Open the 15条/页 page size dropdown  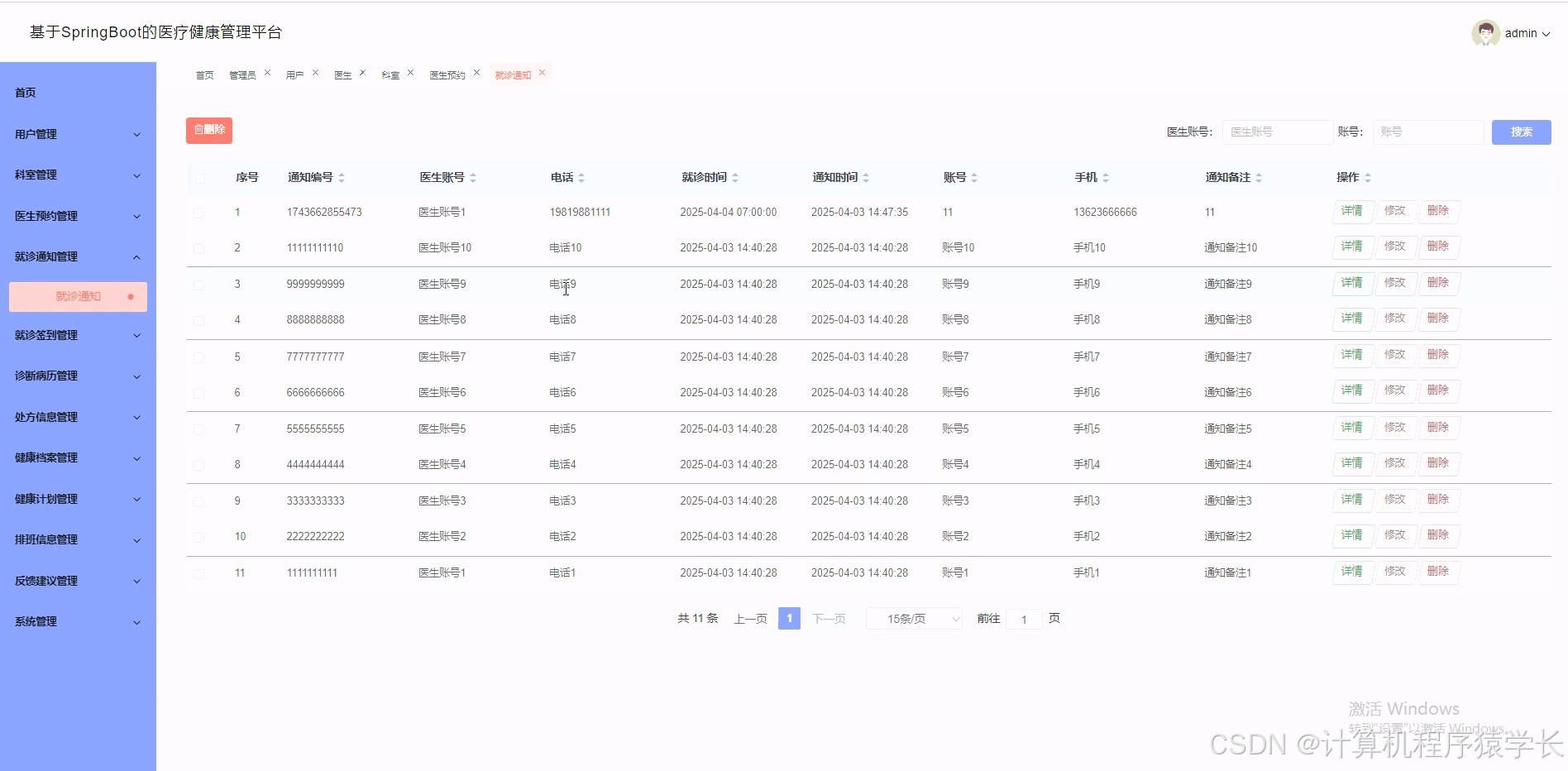913,618
